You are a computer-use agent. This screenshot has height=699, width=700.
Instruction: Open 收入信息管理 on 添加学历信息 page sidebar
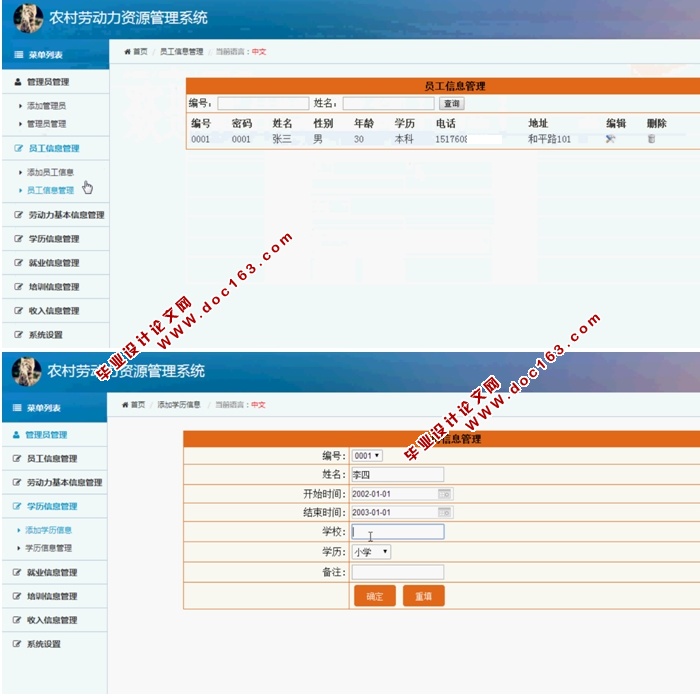pos(52,620)
